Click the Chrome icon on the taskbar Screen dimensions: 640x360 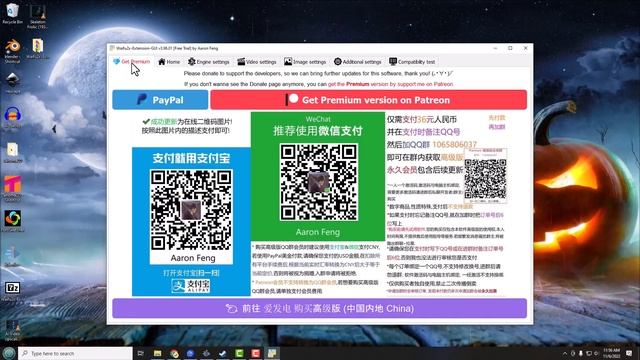[x=174, y=353]
